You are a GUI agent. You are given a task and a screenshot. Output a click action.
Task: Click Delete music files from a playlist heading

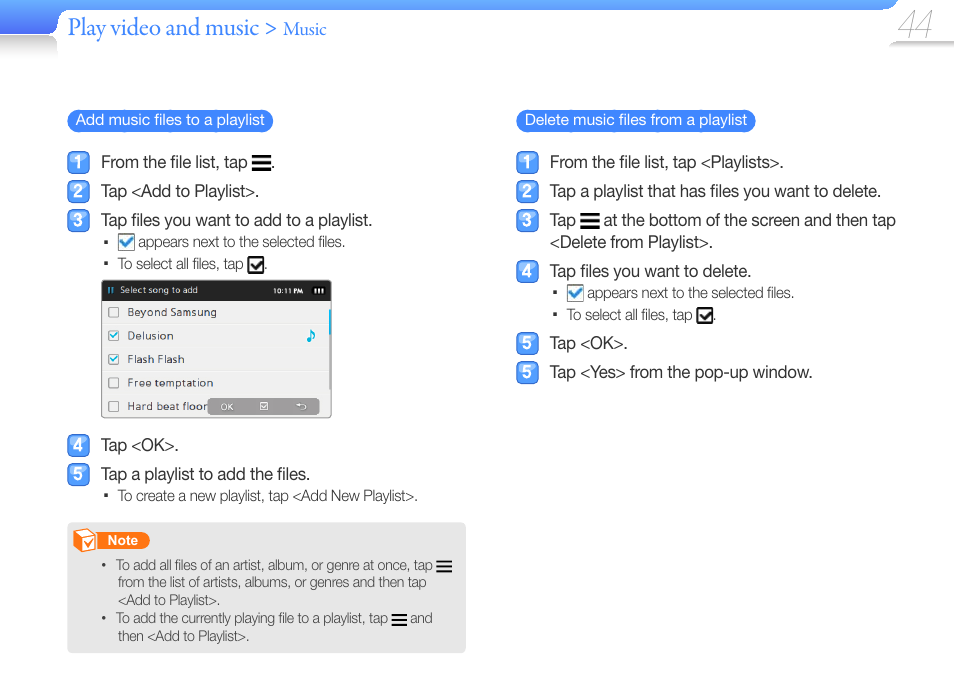point(636,120)
